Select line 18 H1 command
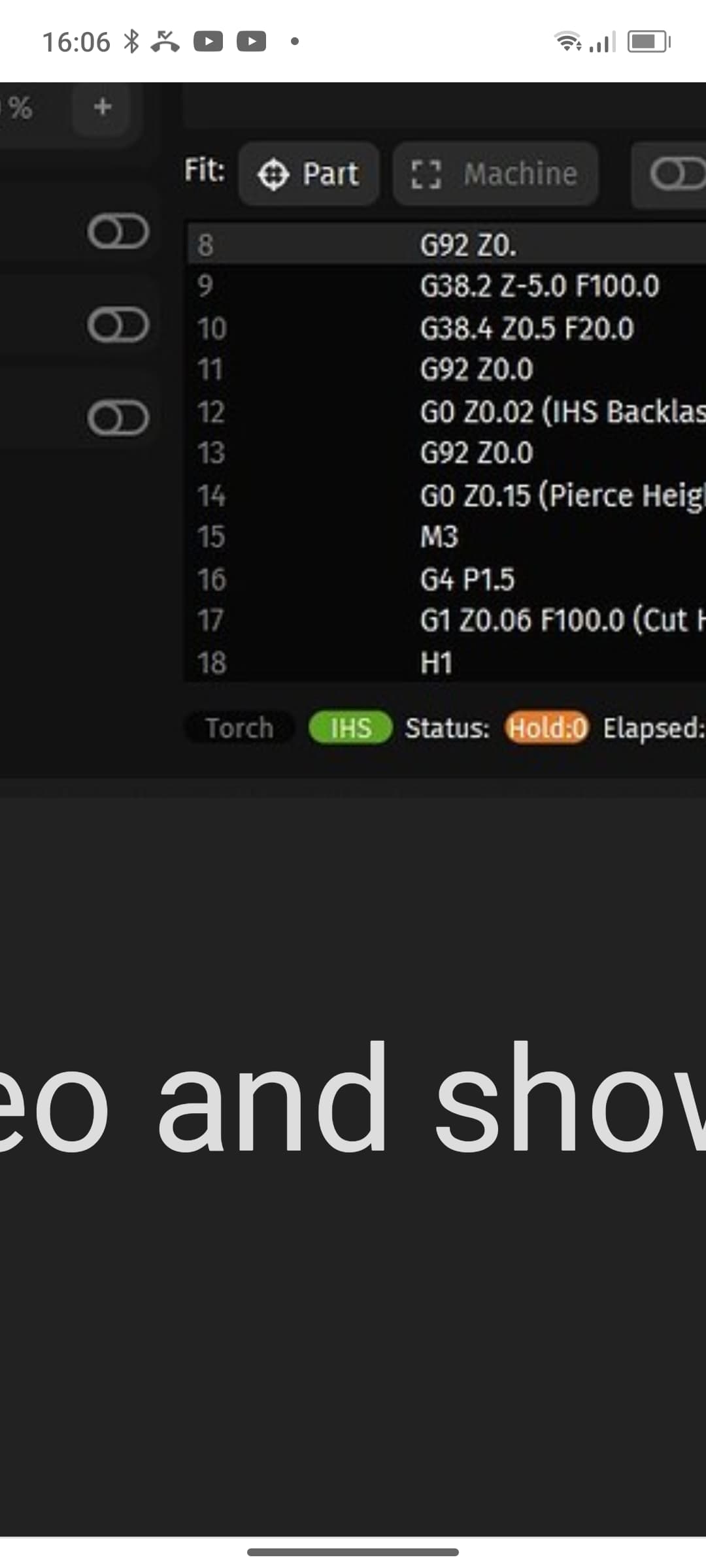 click(446, 662)
